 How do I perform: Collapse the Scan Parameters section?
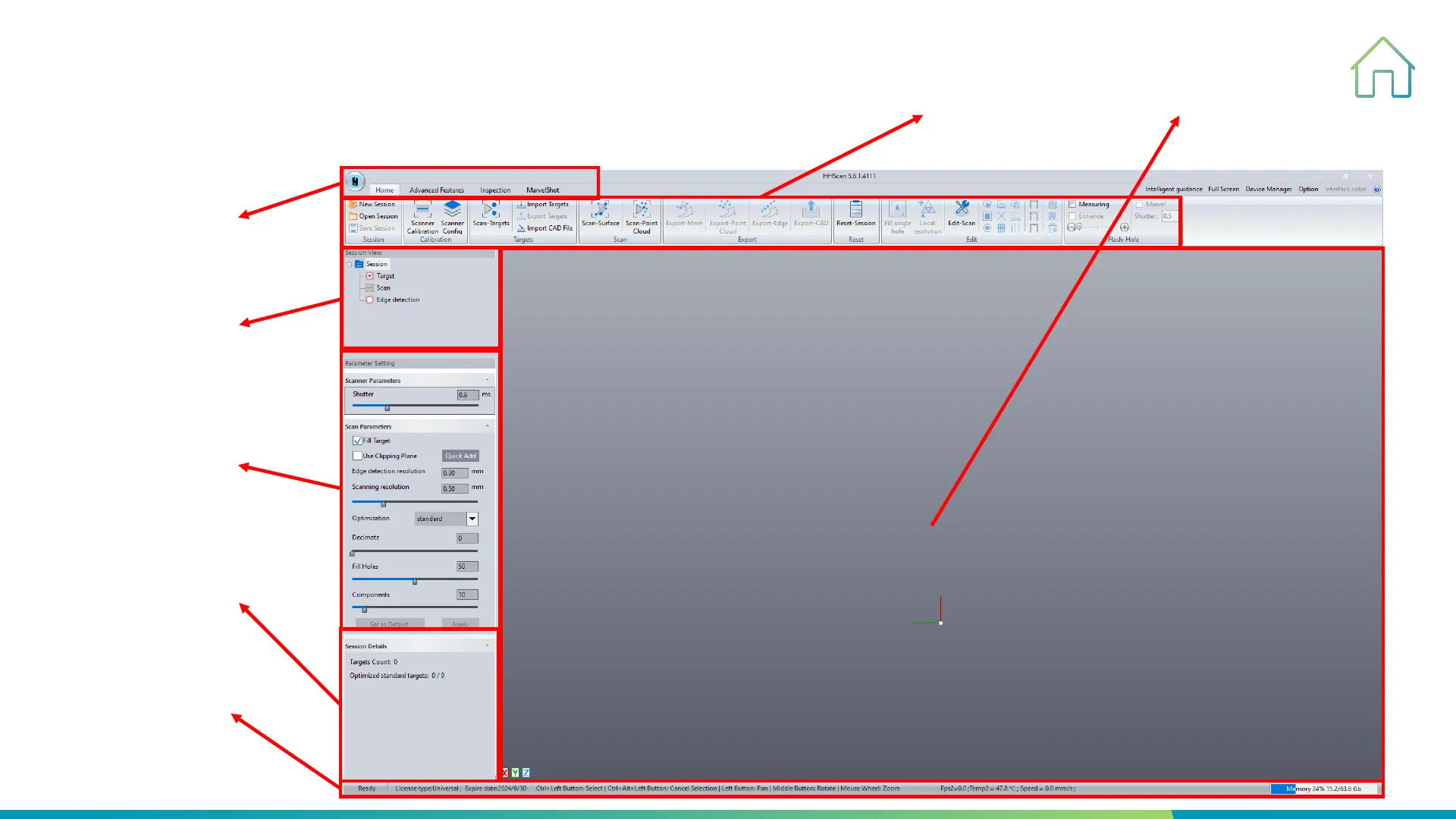tap(487, 426)
